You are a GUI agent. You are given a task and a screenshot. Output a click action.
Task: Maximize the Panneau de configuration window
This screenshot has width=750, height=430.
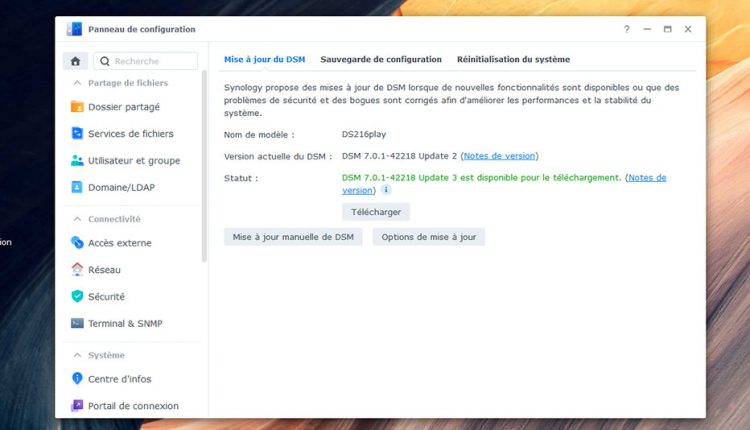[x=667, y=29]
